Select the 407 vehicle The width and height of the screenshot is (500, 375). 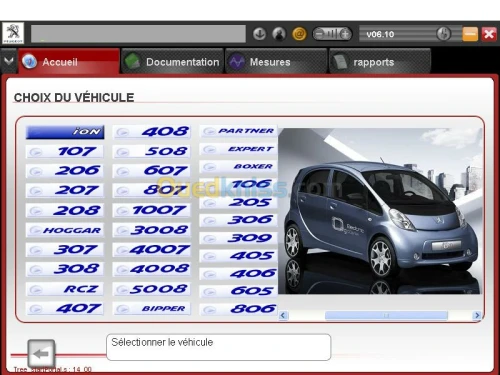65,309
